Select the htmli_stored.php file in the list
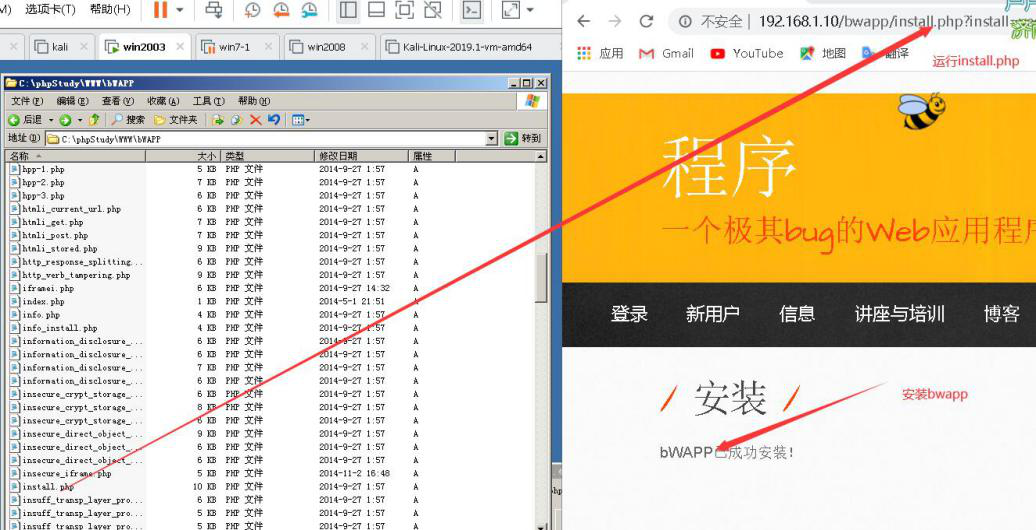 (59, 248)
